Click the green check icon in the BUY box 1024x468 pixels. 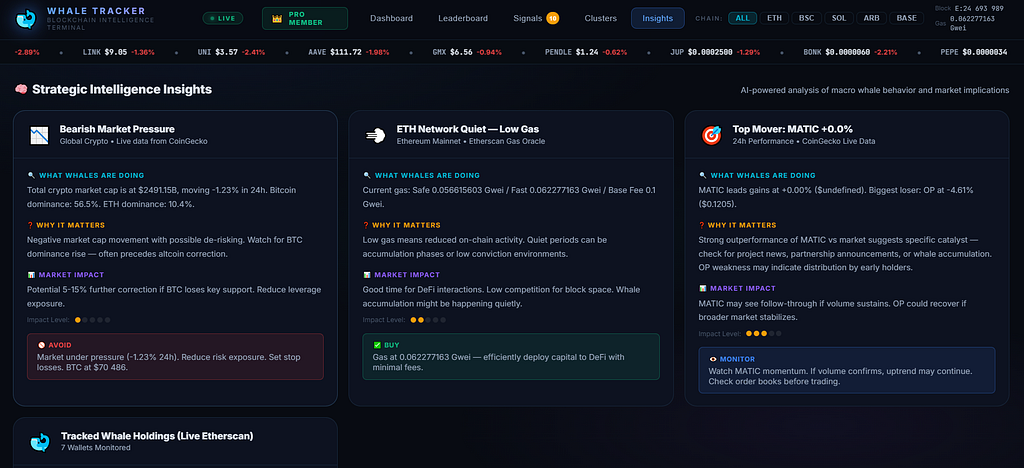(377, 345)
